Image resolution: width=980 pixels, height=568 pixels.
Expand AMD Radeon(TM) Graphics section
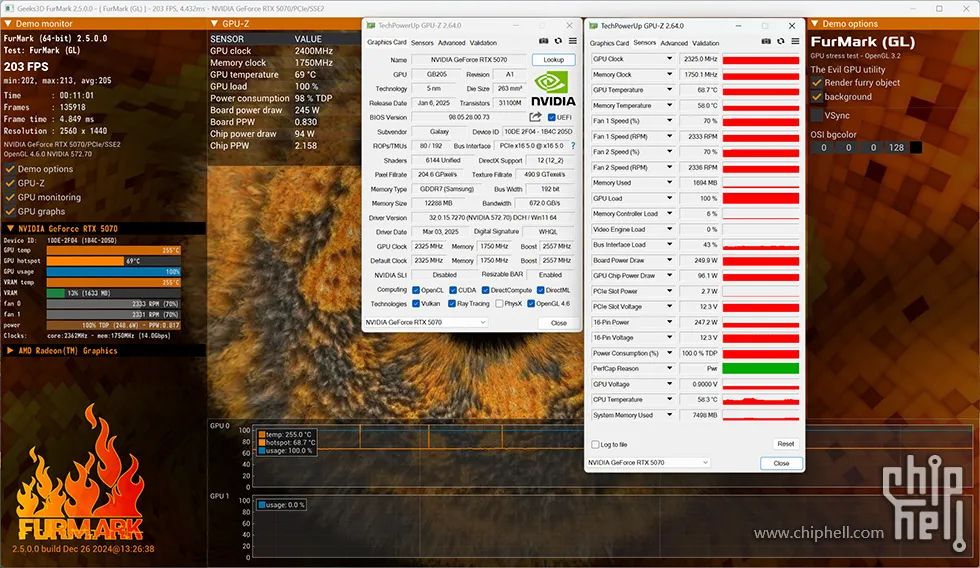10,351
